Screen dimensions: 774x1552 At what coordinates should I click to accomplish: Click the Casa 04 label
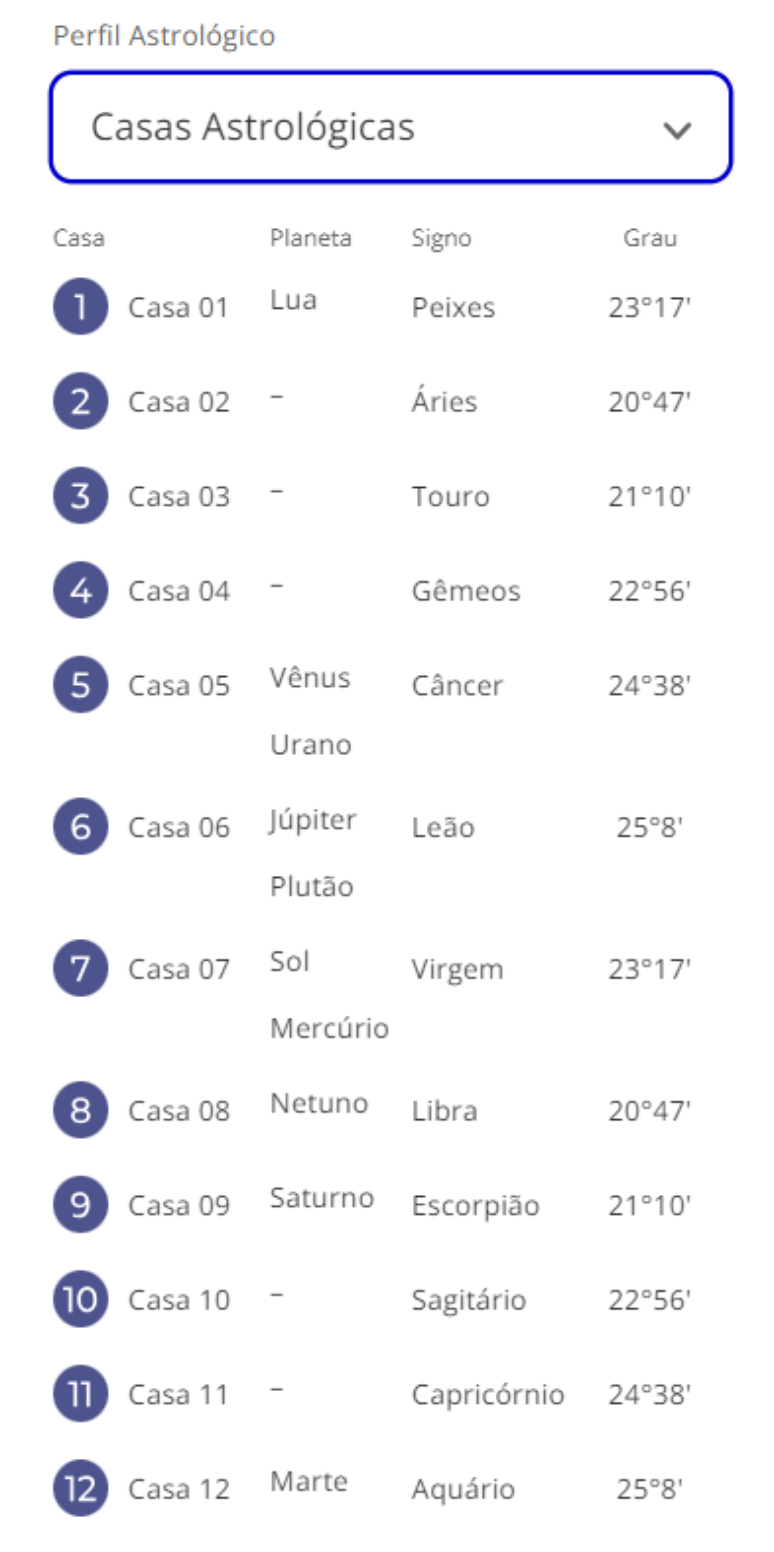[x=179, y=591]
